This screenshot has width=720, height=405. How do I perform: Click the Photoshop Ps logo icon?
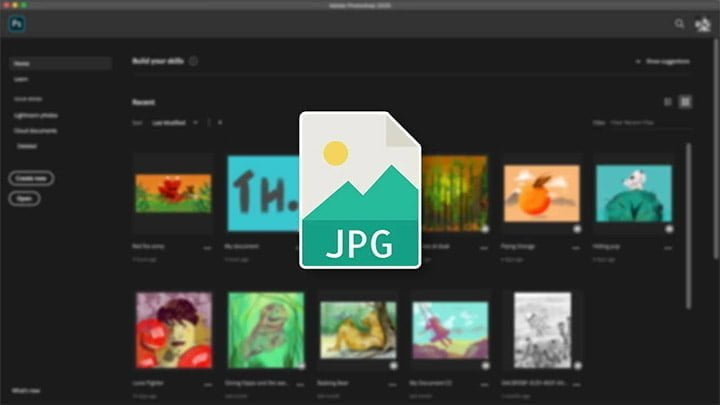(x=17, y=23)
